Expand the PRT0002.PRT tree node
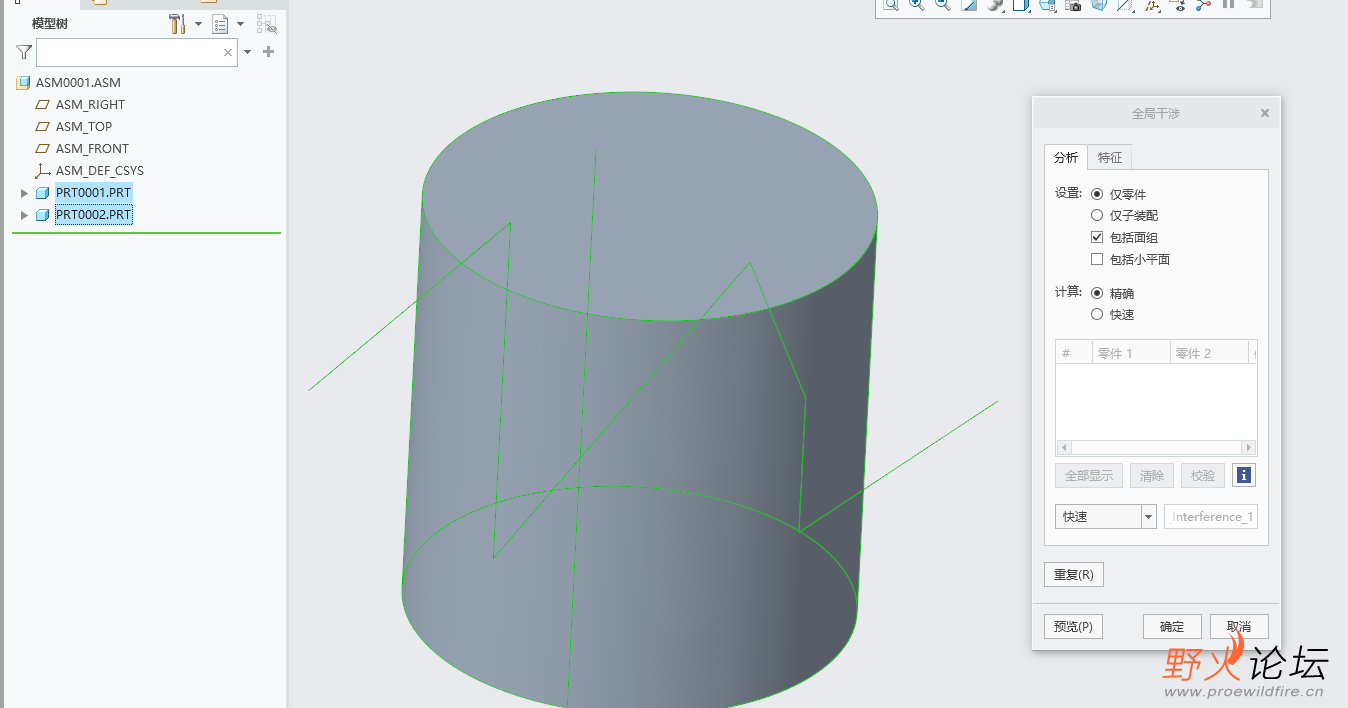The width and height of the screenshot is (1348, 708). (25, 215)
